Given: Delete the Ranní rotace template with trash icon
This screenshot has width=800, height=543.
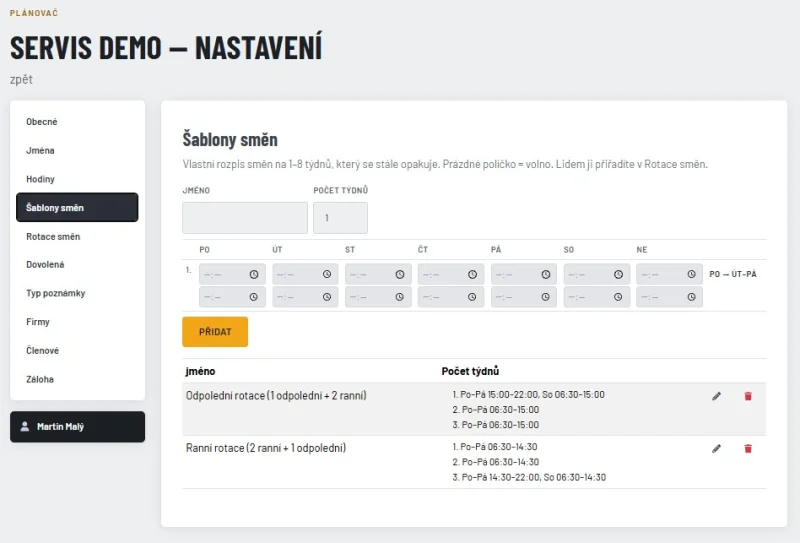Looking at the screenshot, I should click(x=748, y=449).
